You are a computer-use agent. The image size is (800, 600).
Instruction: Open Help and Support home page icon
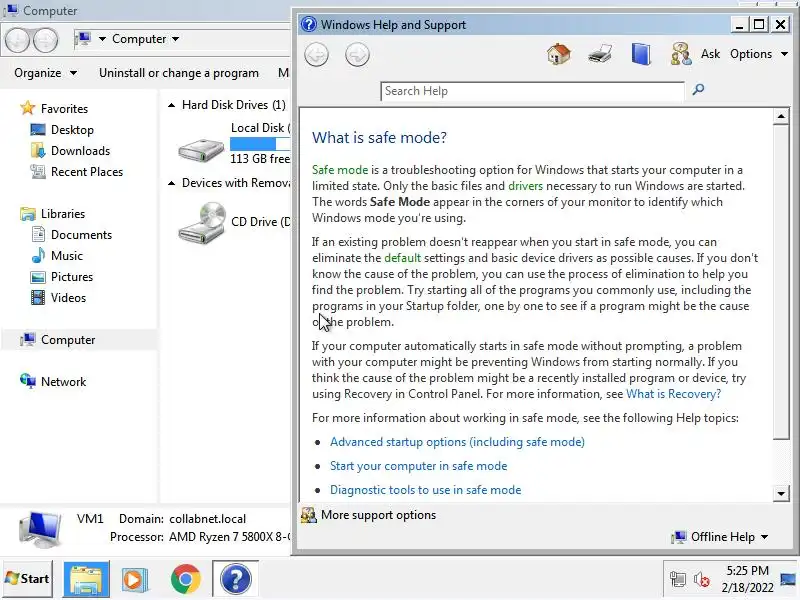(x=559, y=54)
